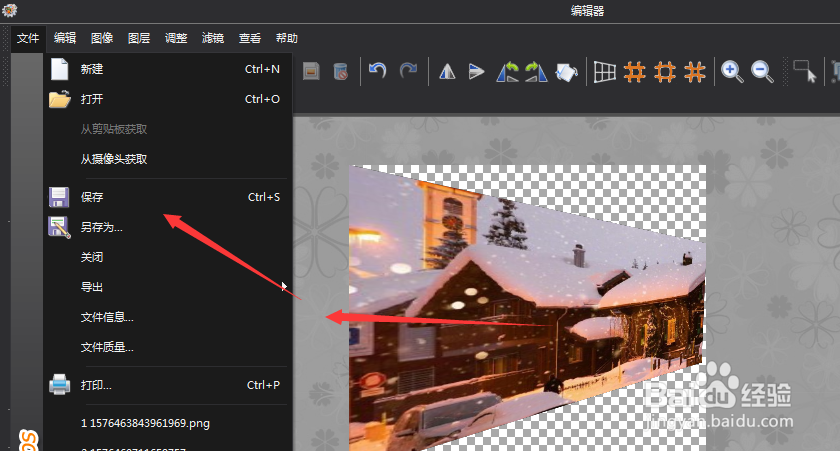Open the 图像 menu
Screen dimensions: 840x451
coord(102,38)
